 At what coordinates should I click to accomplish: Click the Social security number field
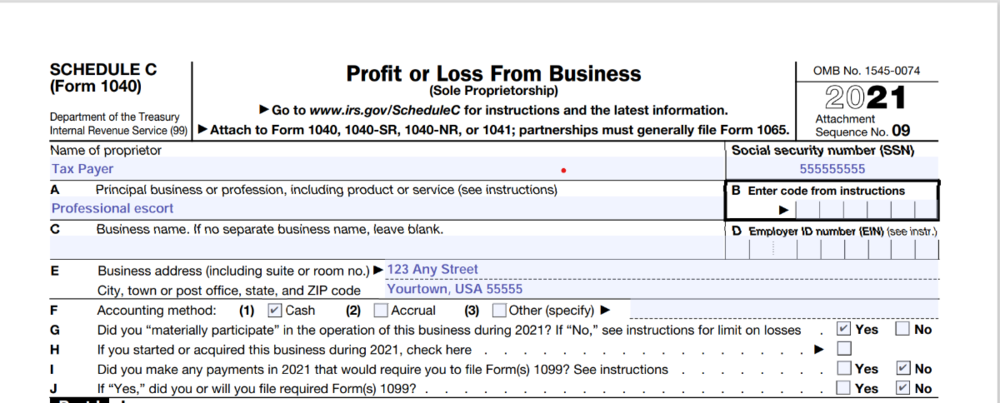coord(832,169)
